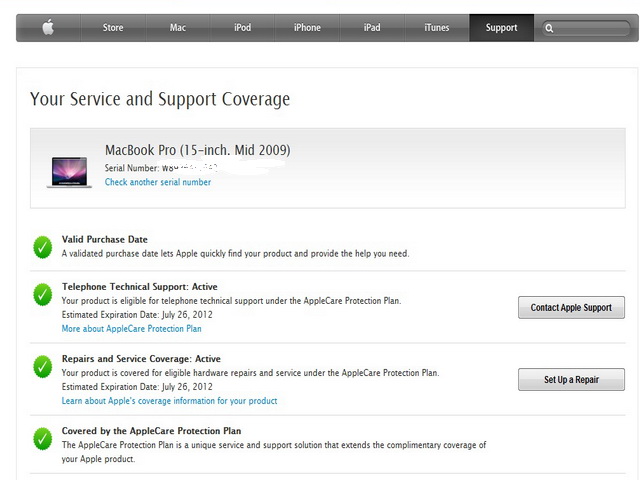The width and height of the screenshot is (640, 480).
Task: Focus the search input field
Action: 586,28
